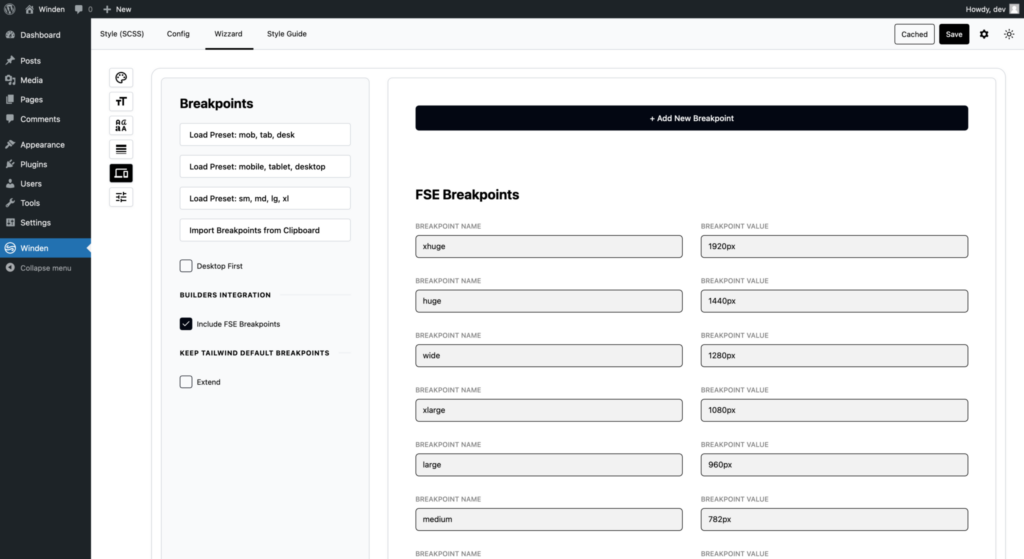Go to Dashboard in sidebar

coord(40,35)
